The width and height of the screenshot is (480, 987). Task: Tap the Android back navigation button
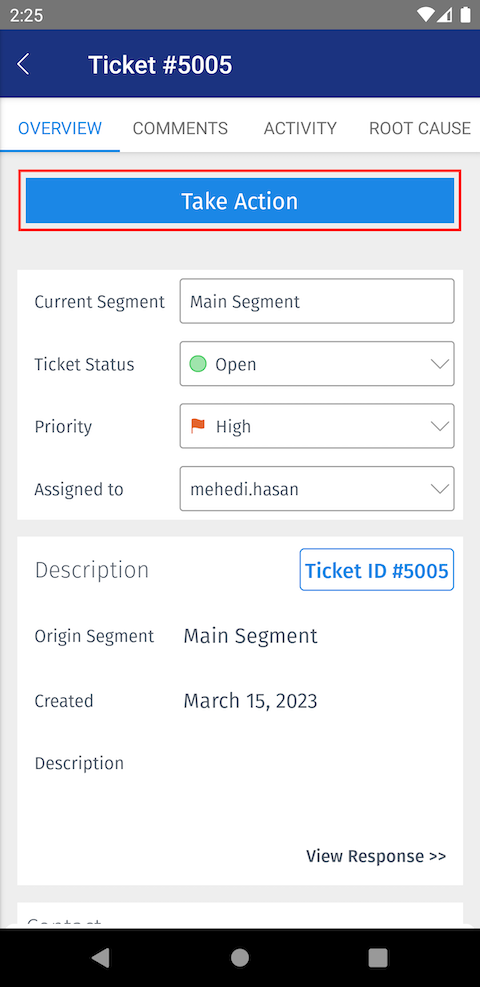point(101,957)
